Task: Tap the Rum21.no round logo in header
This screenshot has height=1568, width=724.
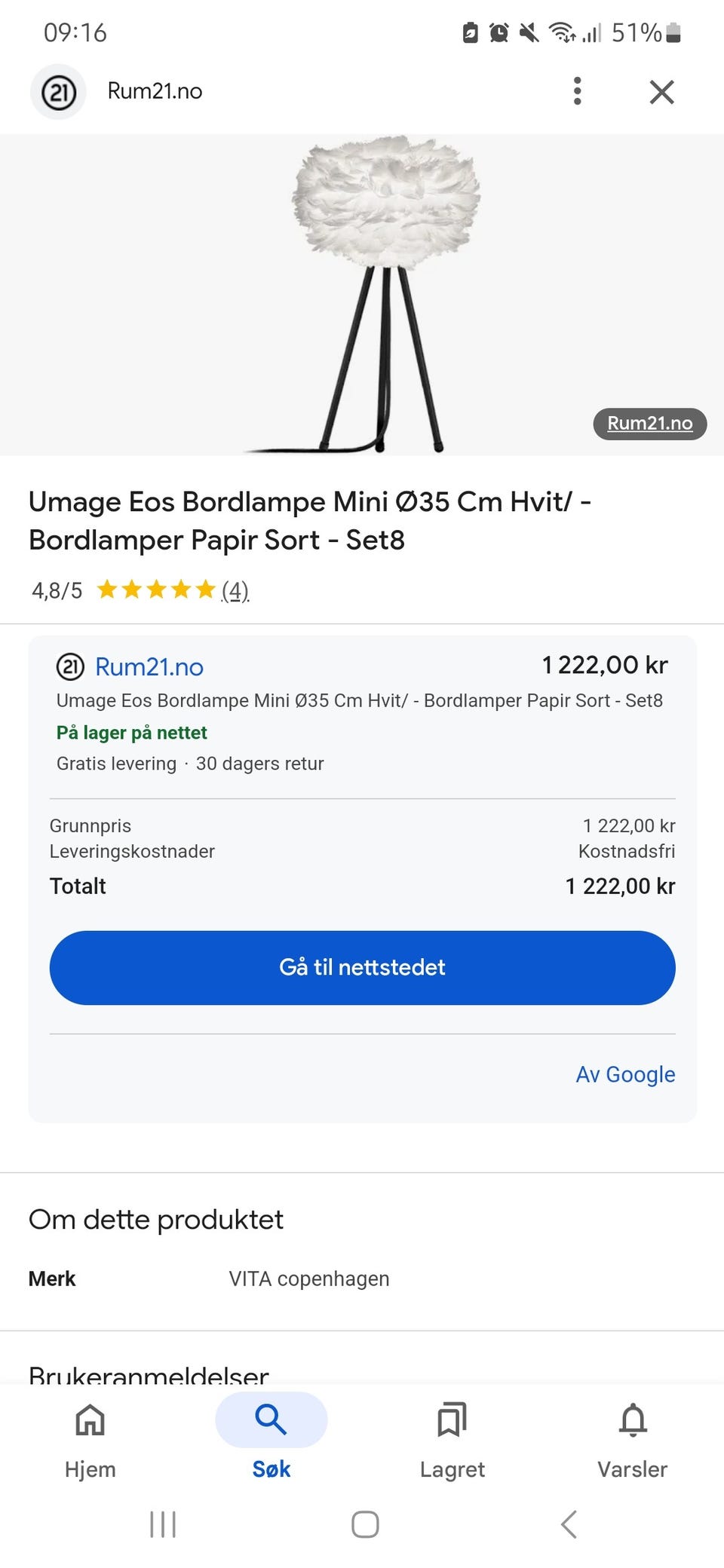Action: tap(58, 92)
